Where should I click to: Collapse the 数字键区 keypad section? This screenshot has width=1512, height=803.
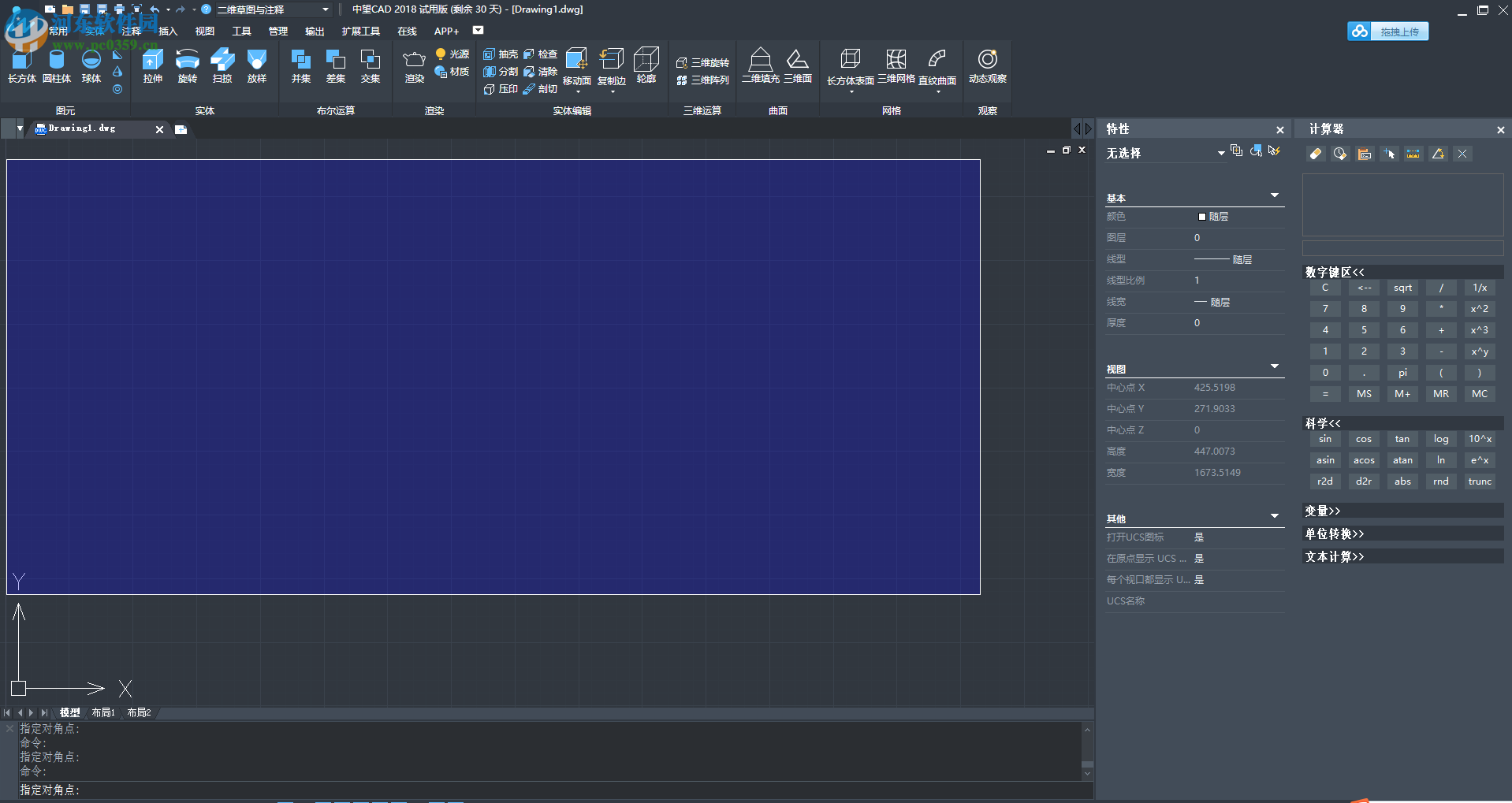tap(1334, 272)
